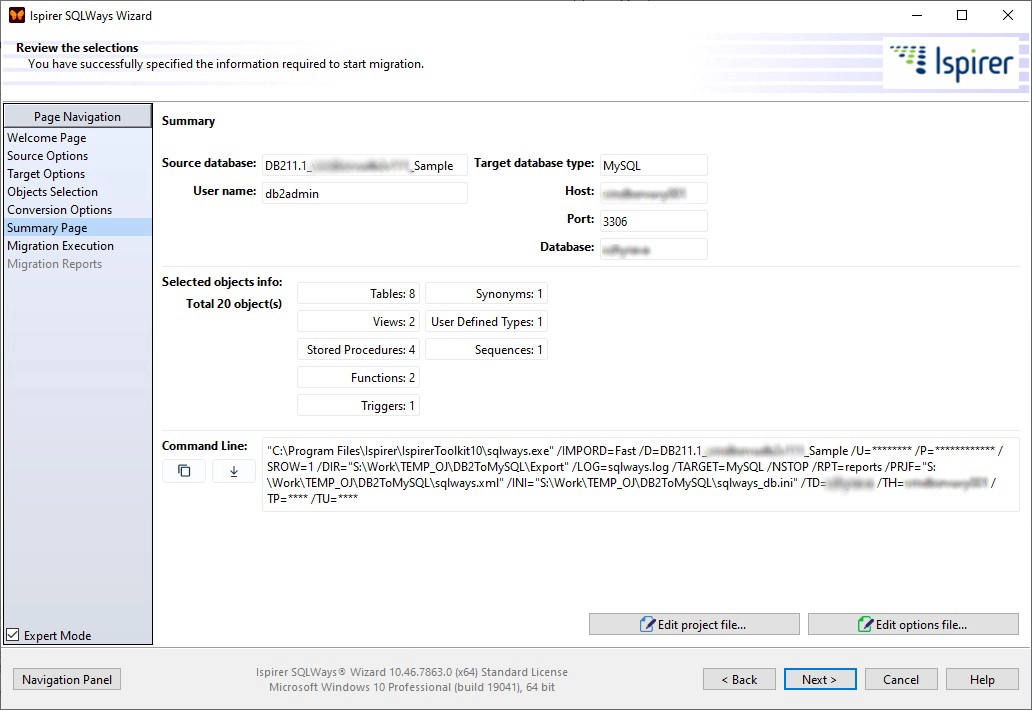
Task: Go Back to Conversion Options
Action: click(739, 679)
